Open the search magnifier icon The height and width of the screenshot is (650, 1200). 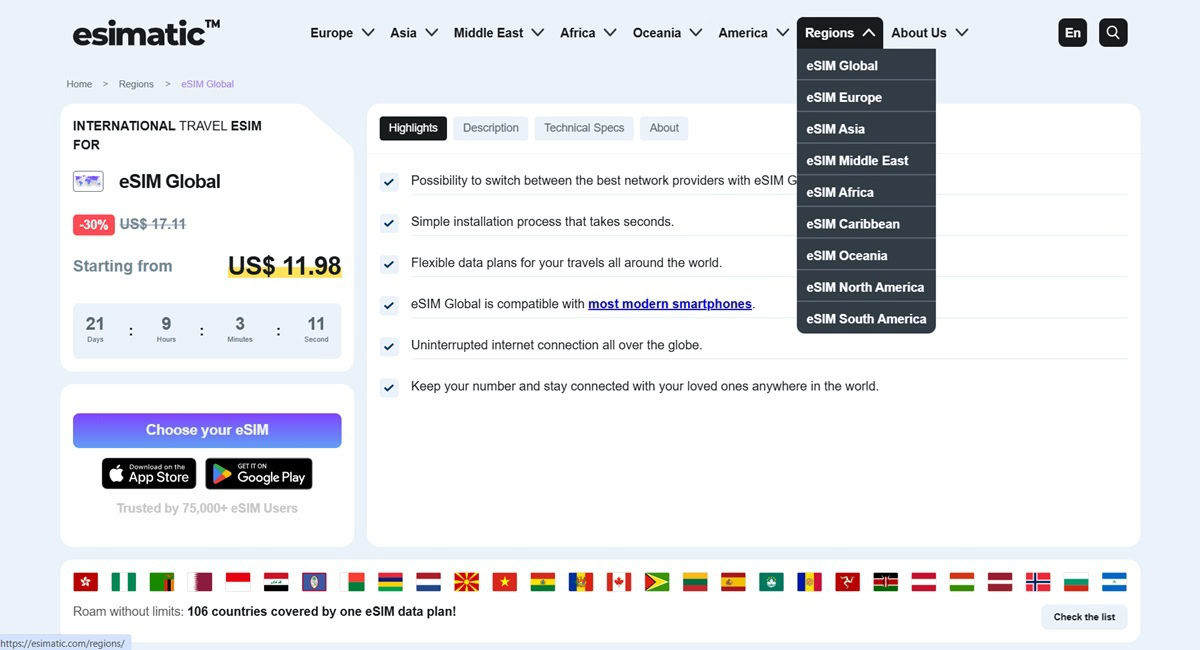point(1113,33)
